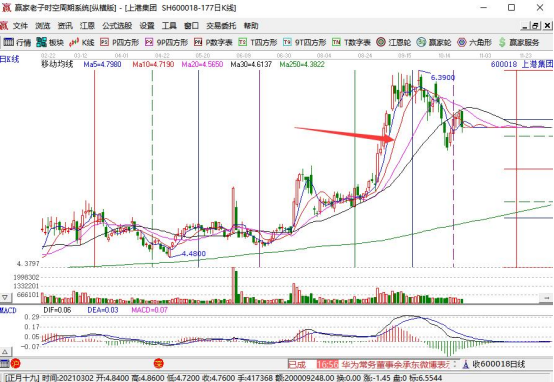
Task: Click the grid icon left of 沪 icon
Action: click(5, 363)
